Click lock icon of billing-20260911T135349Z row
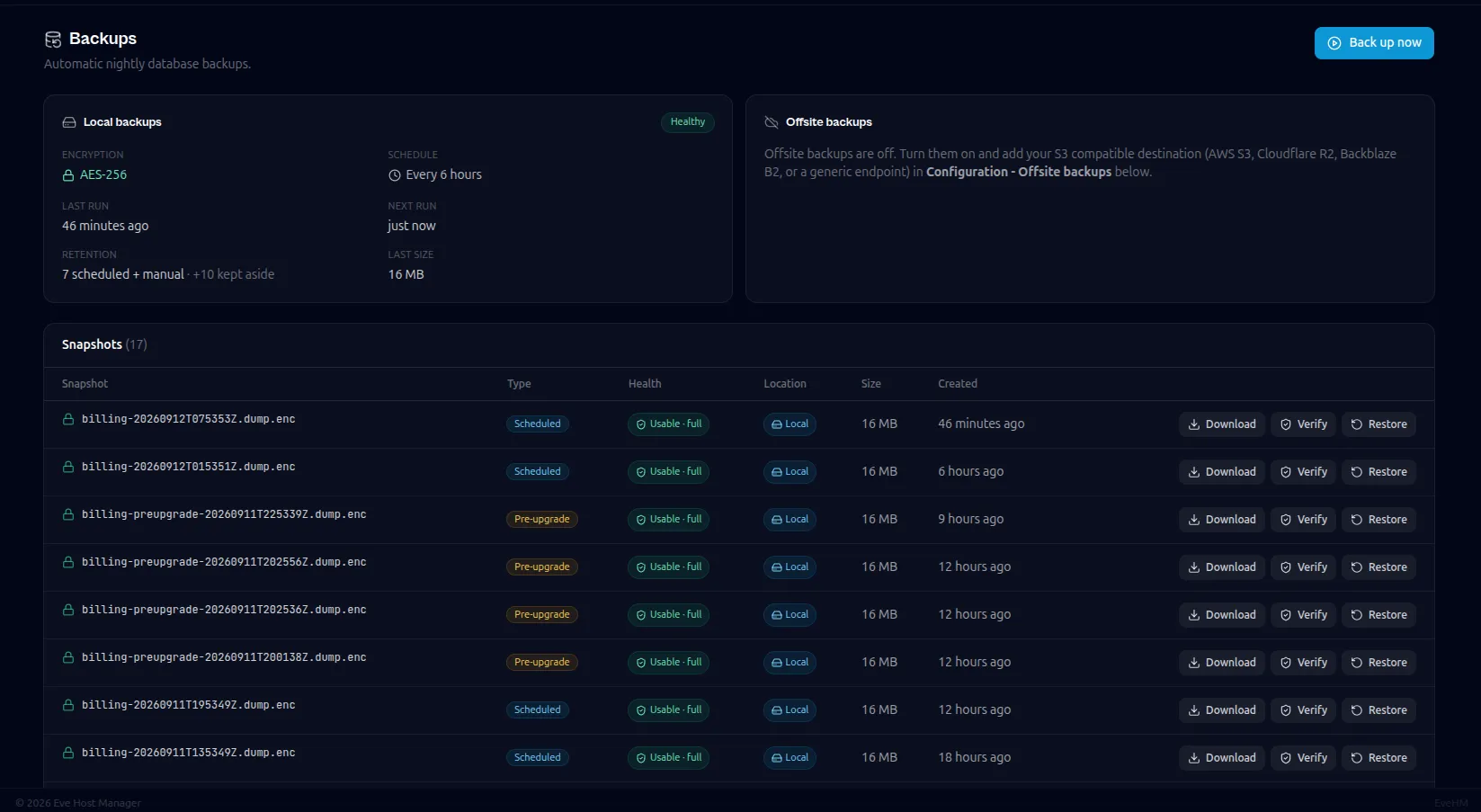The width and height of the screenshot is (1481, 812). (68, 753)
